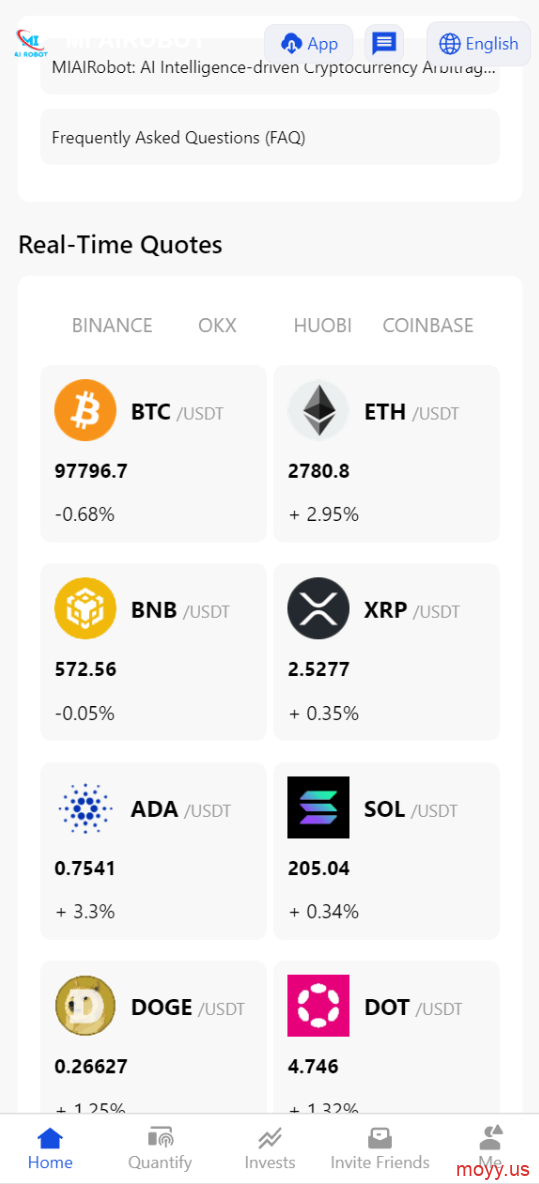Click the Solana SOL logo
The height and width of the screenshot is (1184, 539).
pos(319,807)
